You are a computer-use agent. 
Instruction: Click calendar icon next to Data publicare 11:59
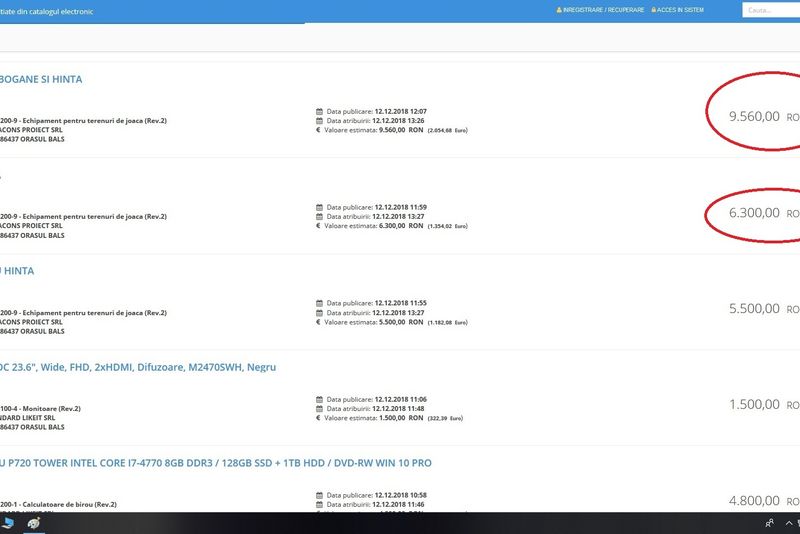[320, 207]
